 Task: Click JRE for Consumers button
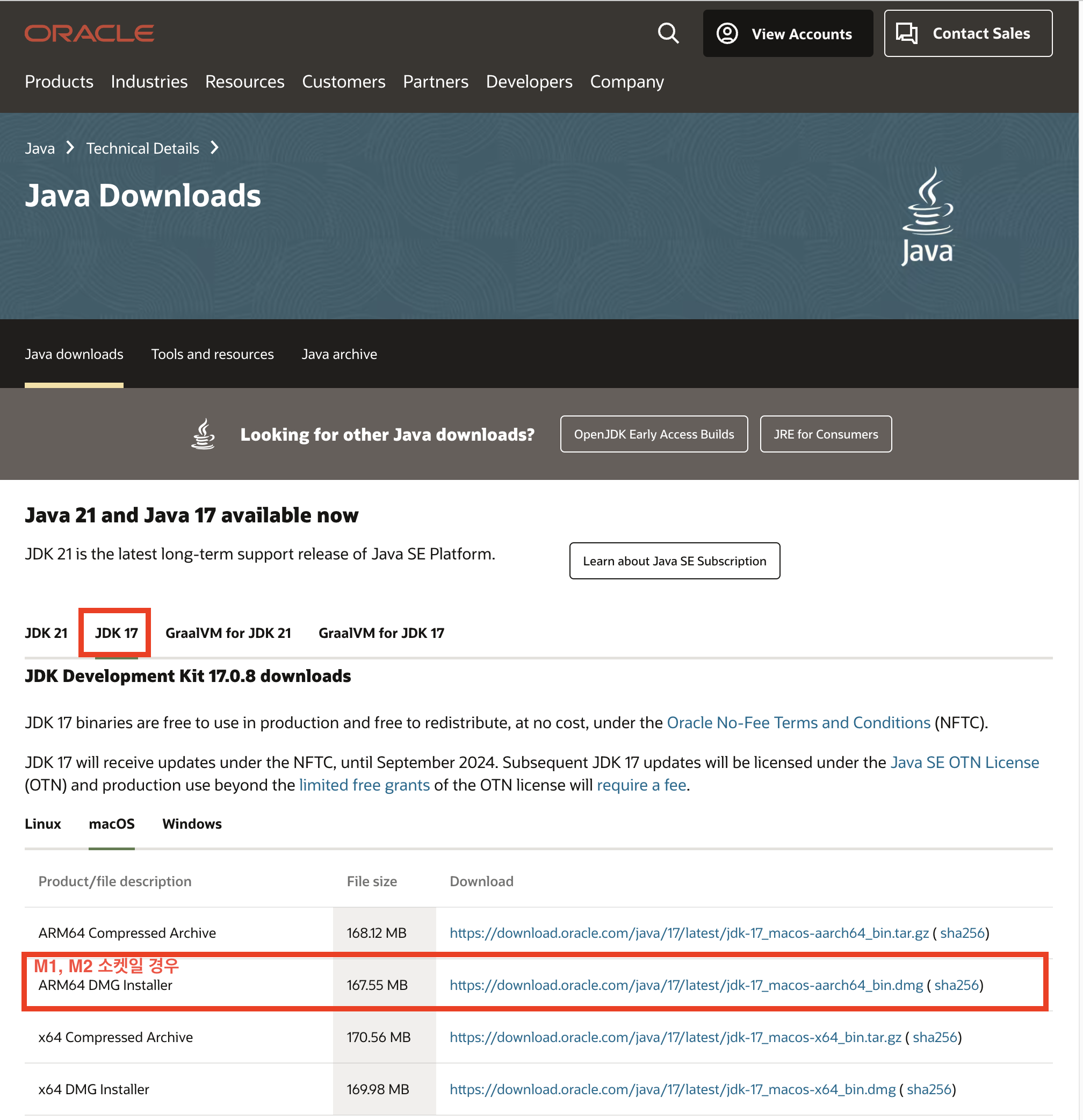[825, 434]
